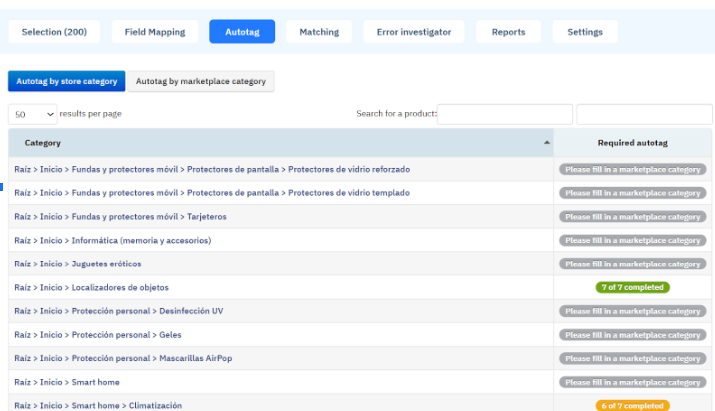Click the Required autotag column header
The width and height of the screenshot is (715, 411).
tap(632, 143)
